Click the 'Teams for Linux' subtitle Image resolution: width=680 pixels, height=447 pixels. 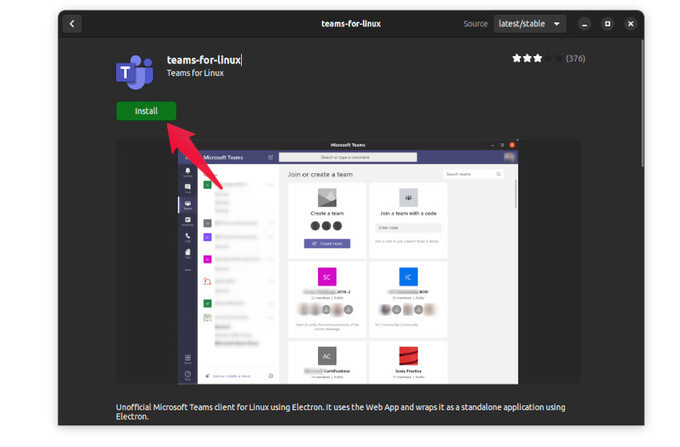195,73
